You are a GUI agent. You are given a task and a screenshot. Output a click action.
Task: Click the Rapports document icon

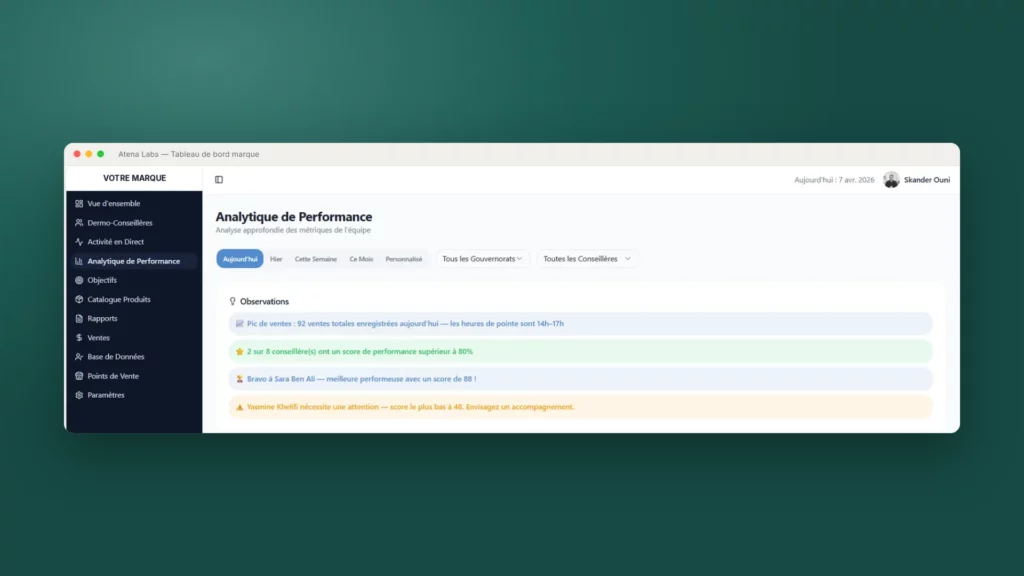[x=79, y=319]
